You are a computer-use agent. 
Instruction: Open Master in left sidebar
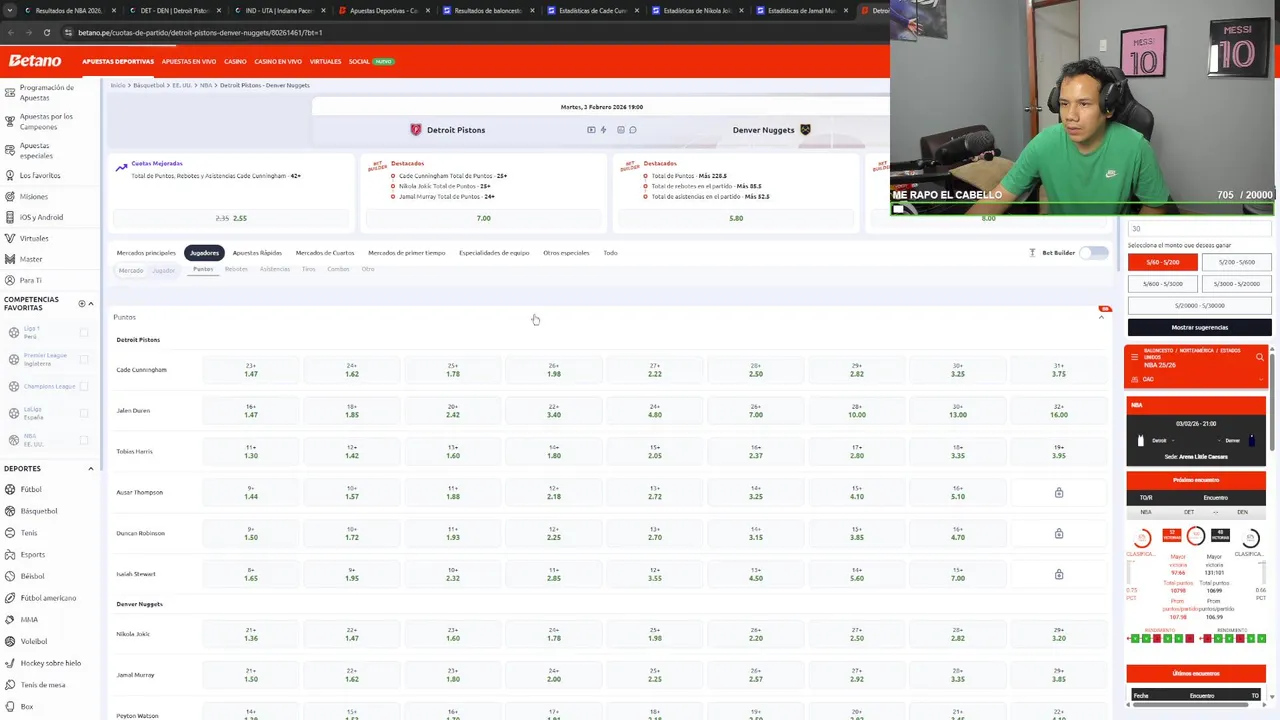pyautogui.click(x=31, y=259)
